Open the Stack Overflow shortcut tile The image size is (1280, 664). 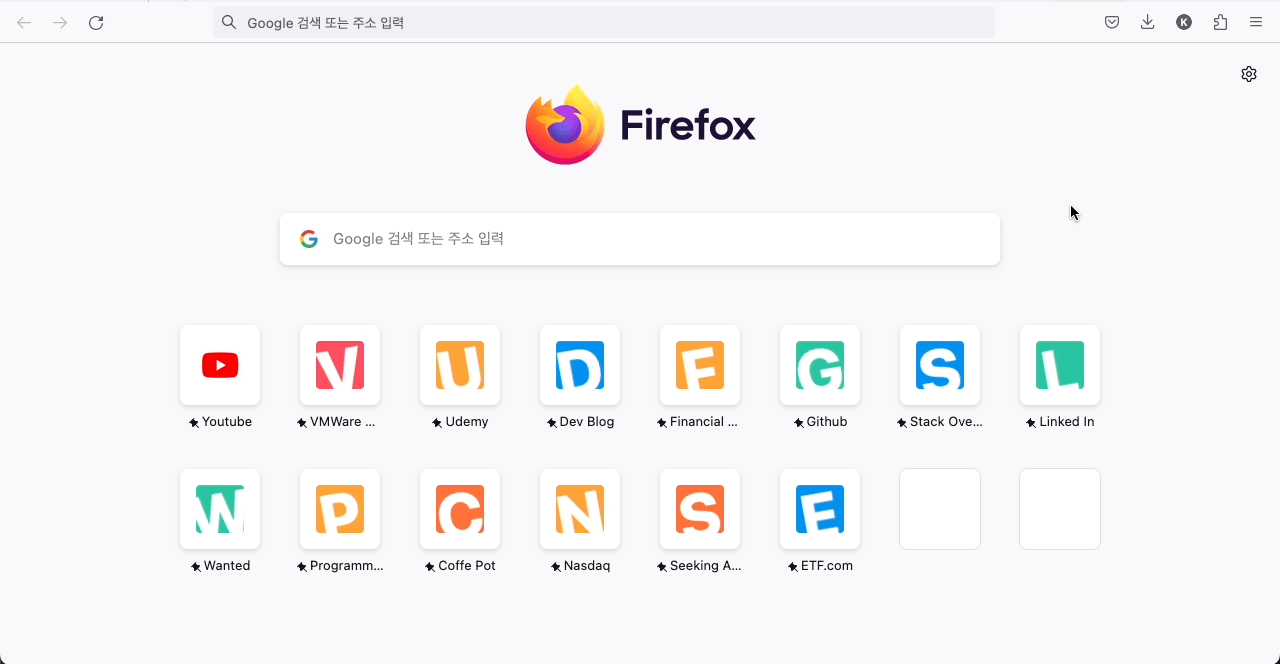940,365
